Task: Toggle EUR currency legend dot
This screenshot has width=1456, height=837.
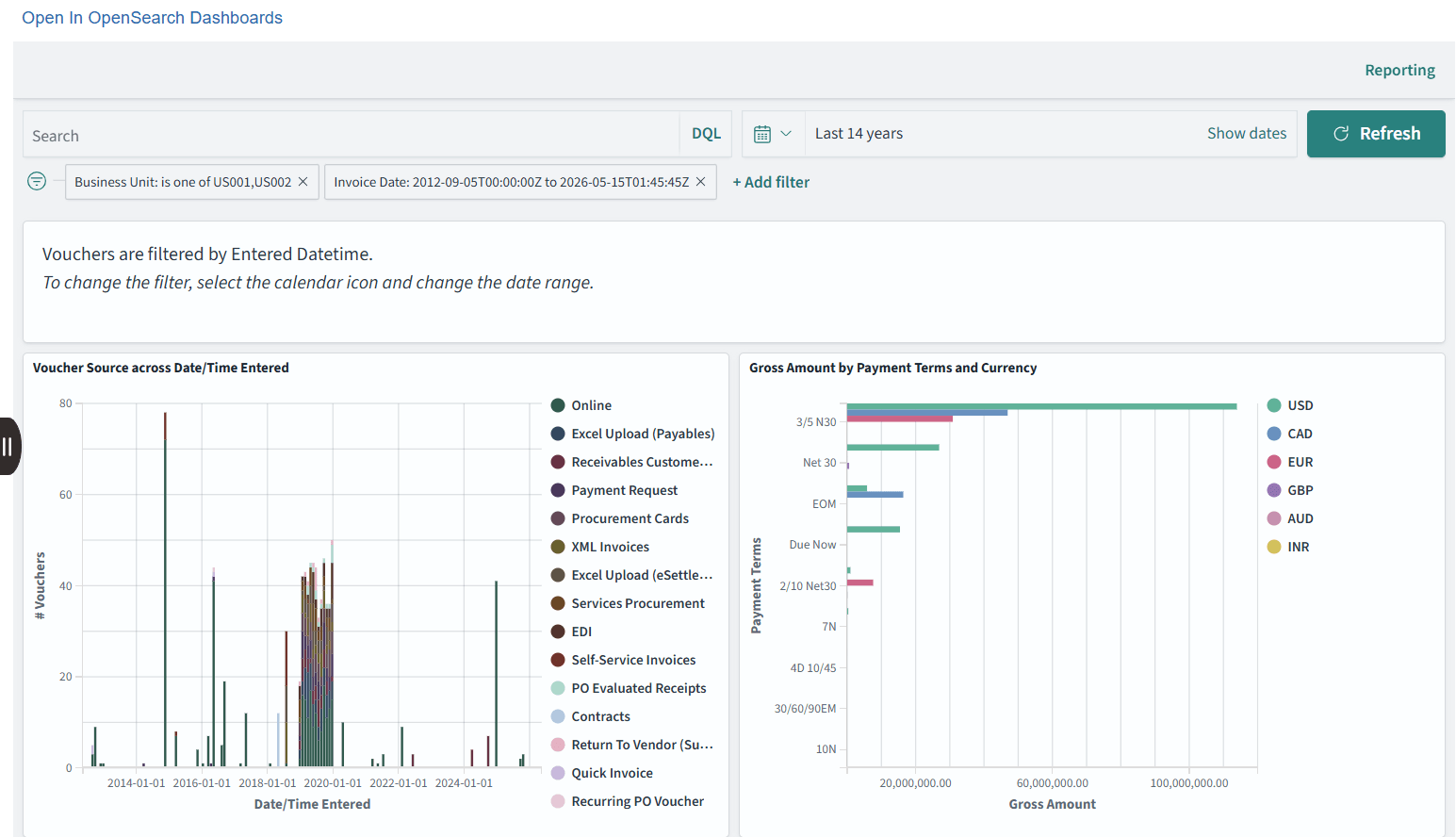Action: (1274, 462)
